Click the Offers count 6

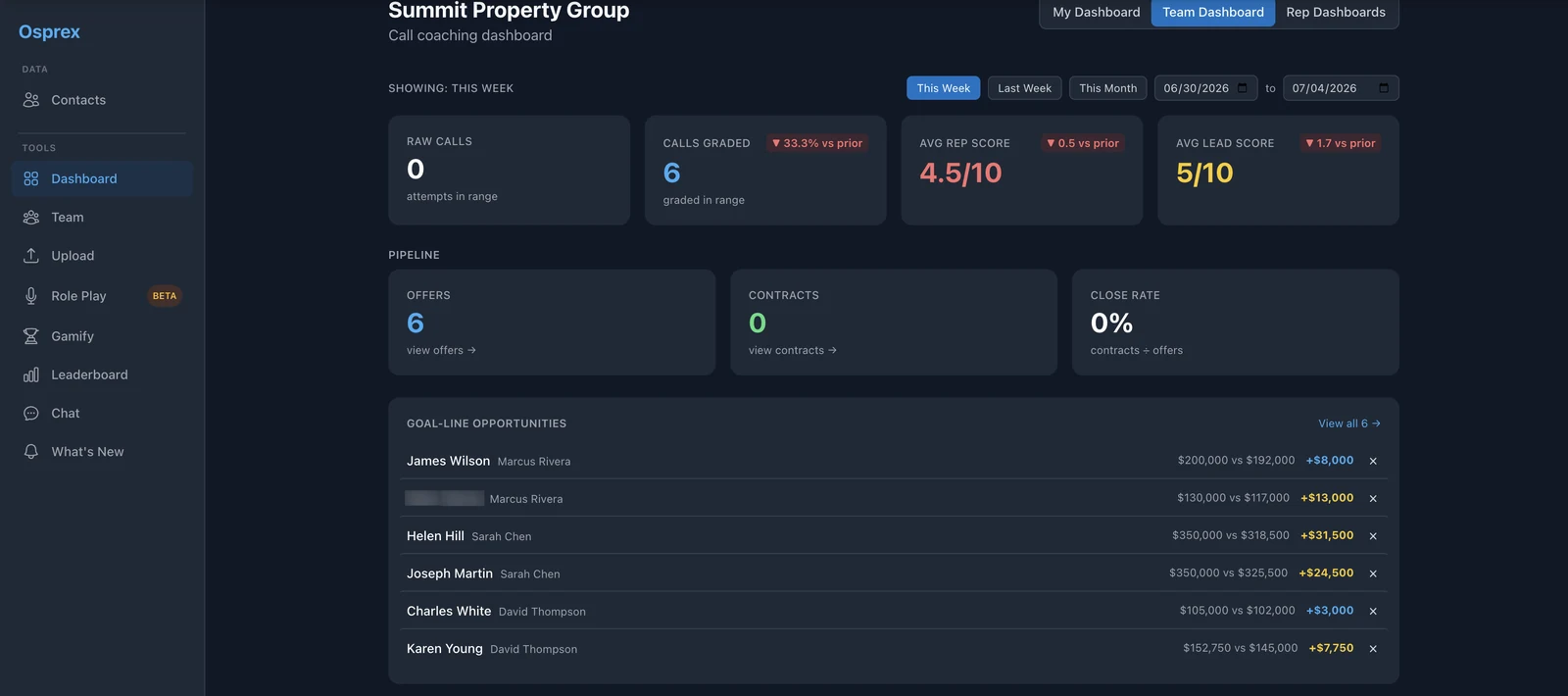tap(416, 323)
